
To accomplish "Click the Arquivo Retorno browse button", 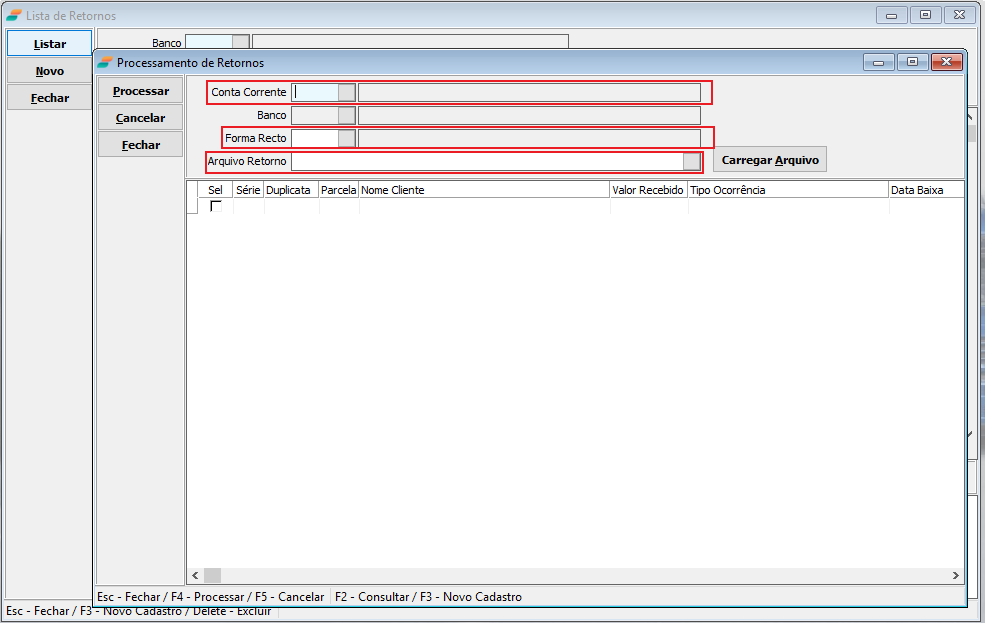I will pos(692,162).
